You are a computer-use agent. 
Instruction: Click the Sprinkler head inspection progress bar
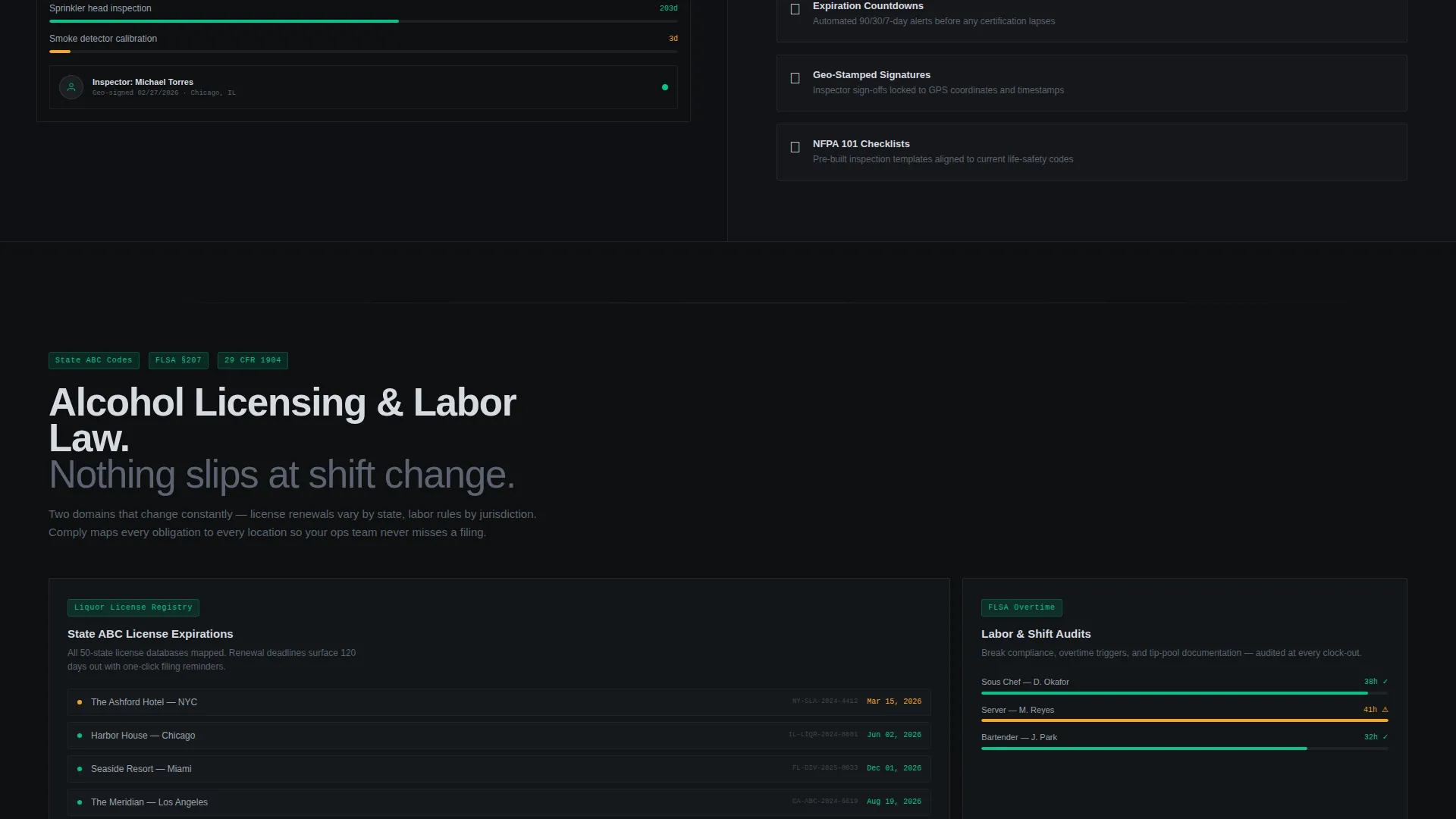point(363,21)
